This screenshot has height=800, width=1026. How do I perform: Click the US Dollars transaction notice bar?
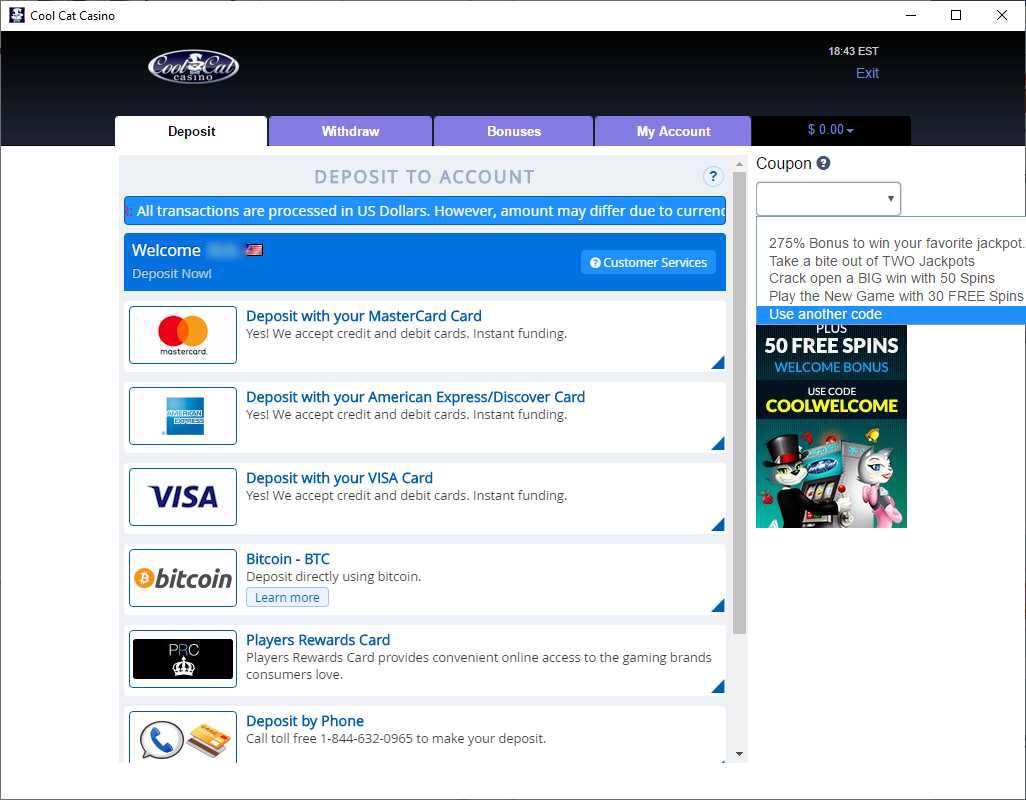pyautogui.click(x=425, y=211)
